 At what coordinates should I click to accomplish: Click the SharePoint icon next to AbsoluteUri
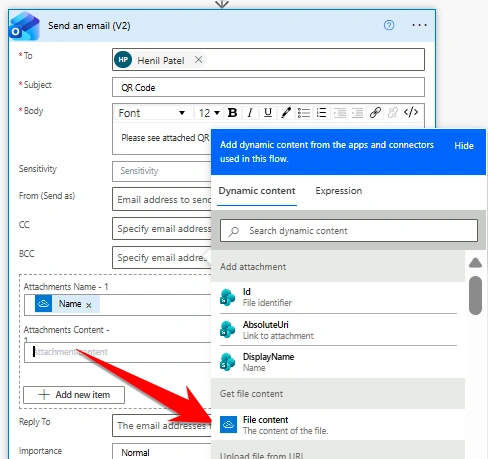pyautogui.click(x=228, y=329)
